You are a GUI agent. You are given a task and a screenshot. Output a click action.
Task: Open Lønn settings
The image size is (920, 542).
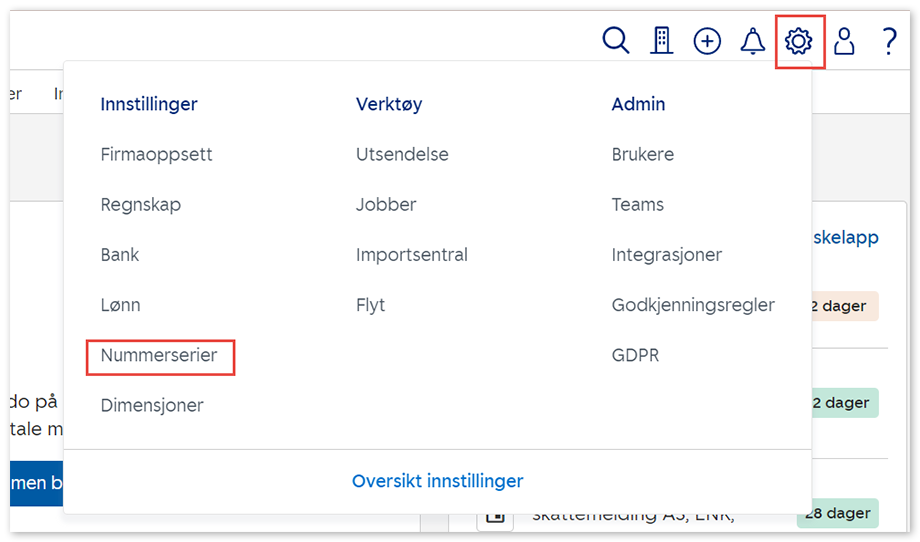tap(120, 305)
